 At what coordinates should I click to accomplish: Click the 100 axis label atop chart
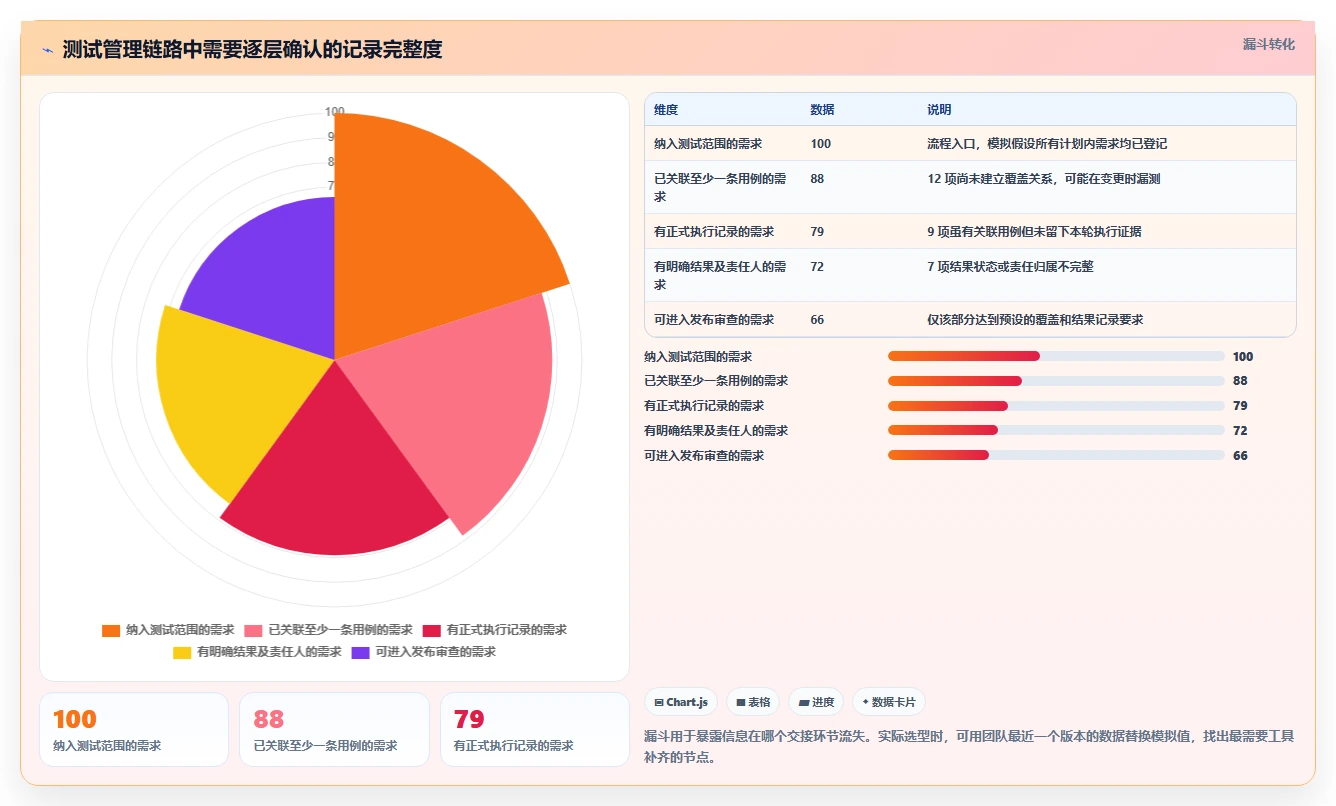[x=335, y=112]
